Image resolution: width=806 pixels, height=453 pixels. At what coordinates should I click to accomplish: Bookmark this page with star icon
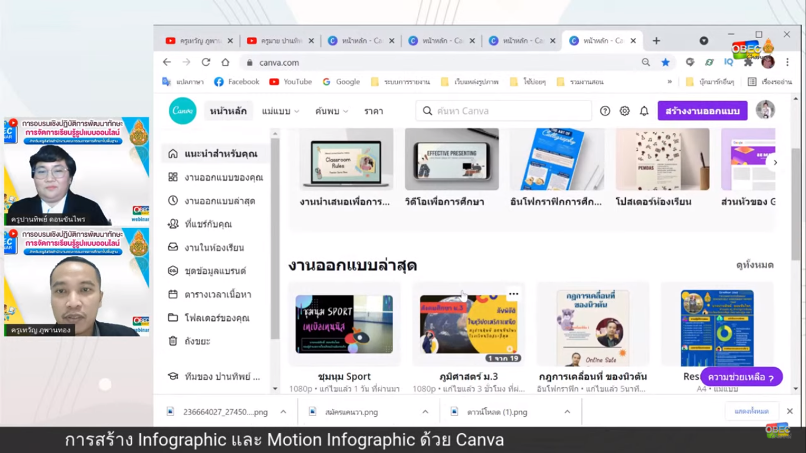click(x=665, y=62)
